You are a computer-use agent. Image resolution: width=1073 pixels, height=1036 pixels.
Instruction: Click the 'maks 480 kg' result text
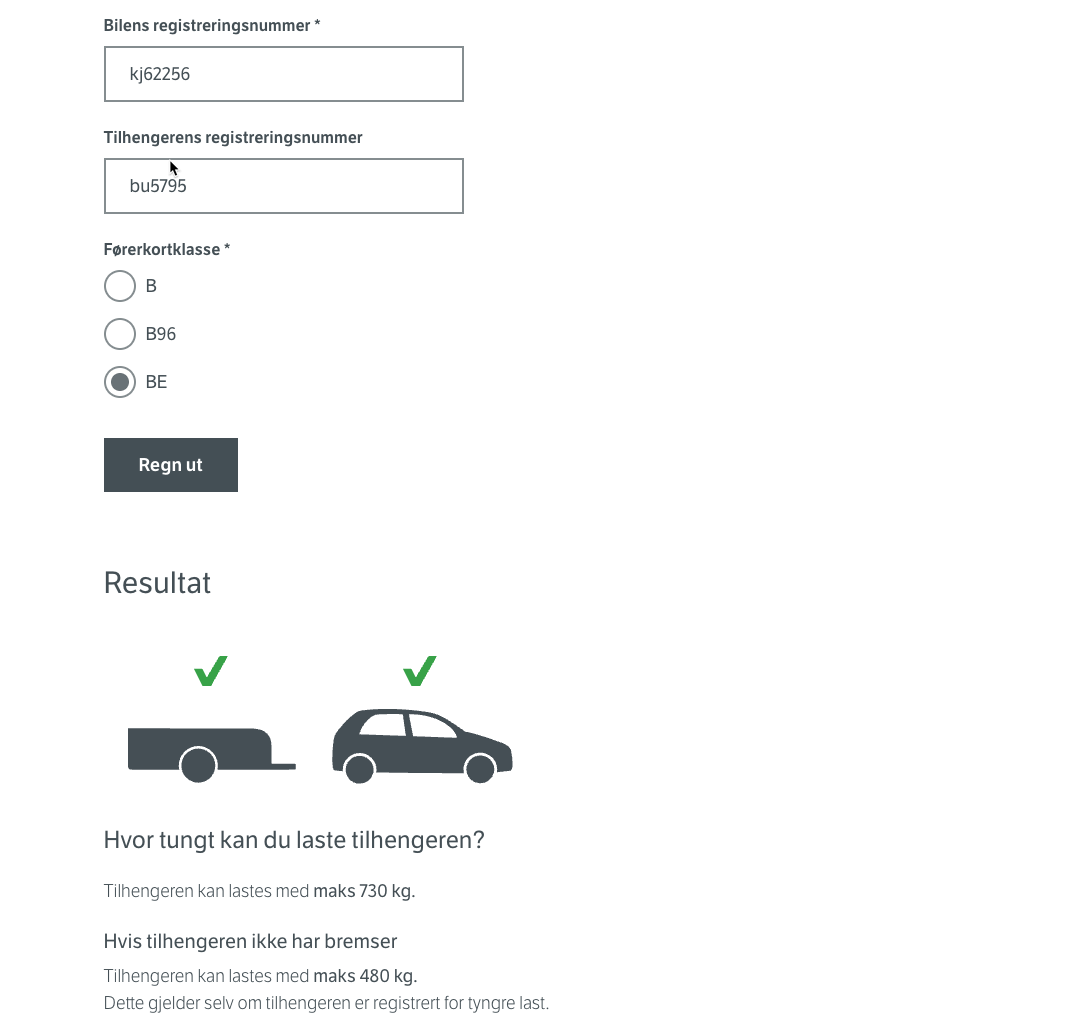click(x=365, y=976)
